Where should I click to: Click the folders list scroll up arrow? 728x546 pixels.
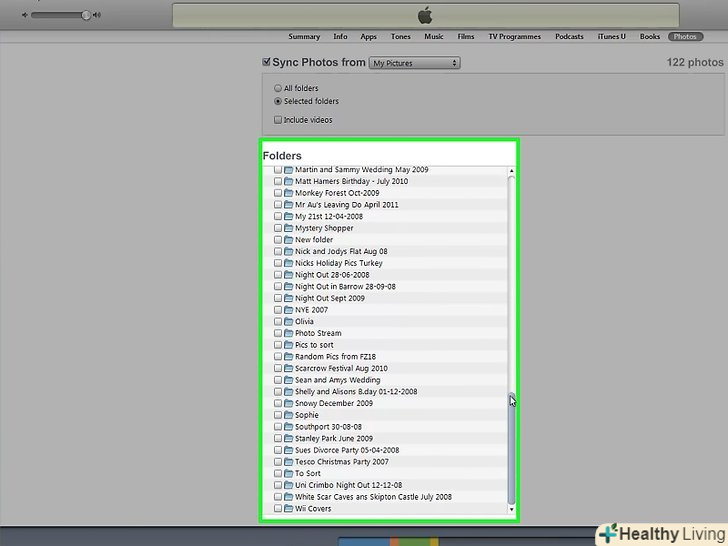[x=512, y=171]
